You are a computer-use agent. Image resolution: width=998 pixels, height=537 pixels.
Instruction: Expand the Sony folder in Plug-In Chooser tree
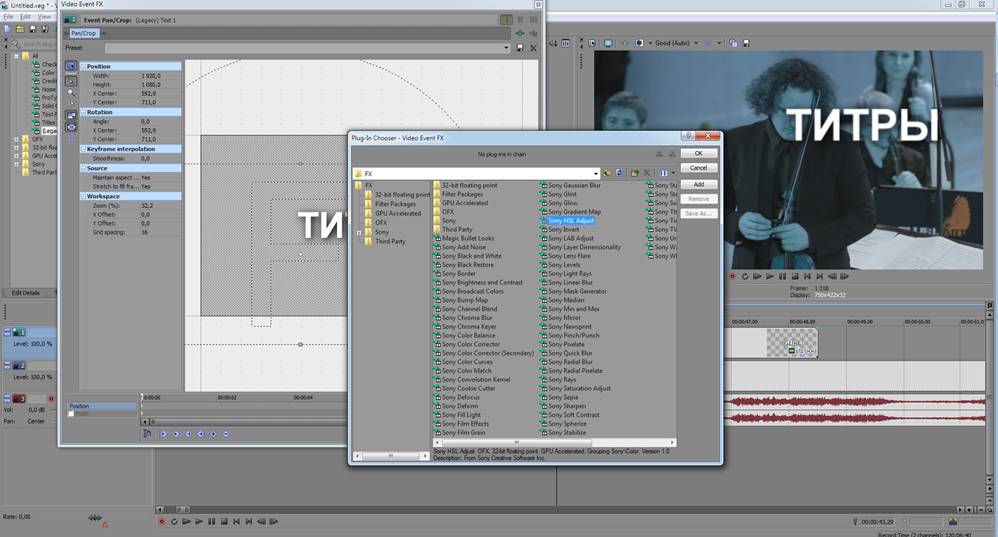[x=359, y=232]
